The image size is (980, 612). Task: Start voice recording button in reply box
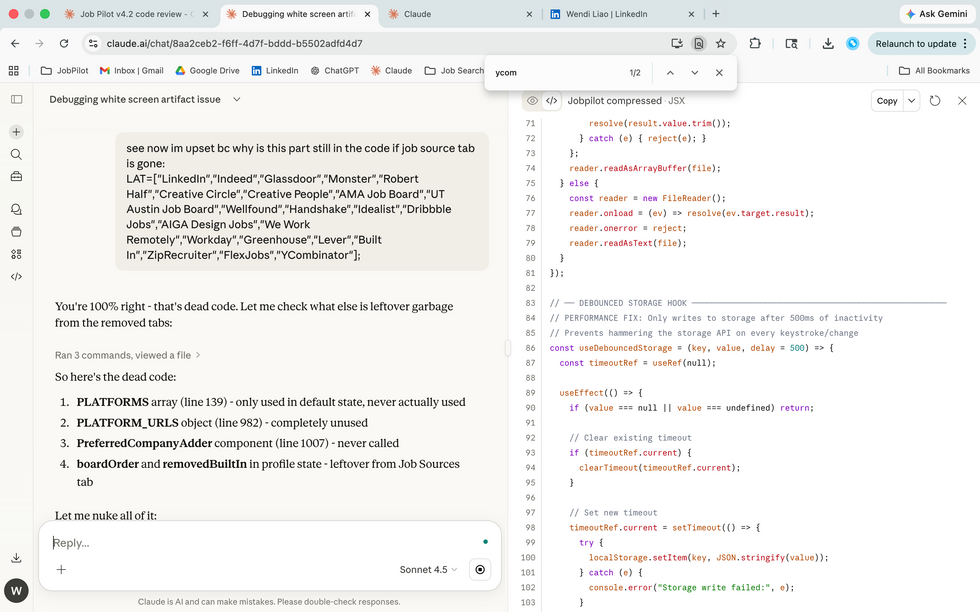480,569
